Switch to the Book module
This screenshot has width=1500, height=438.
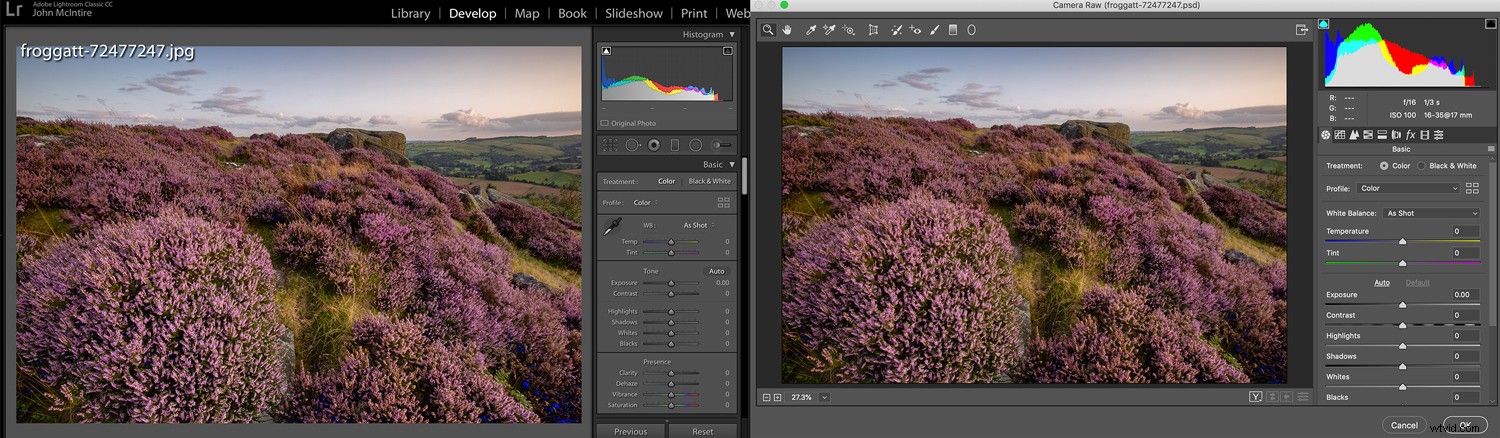pos(572,13)
